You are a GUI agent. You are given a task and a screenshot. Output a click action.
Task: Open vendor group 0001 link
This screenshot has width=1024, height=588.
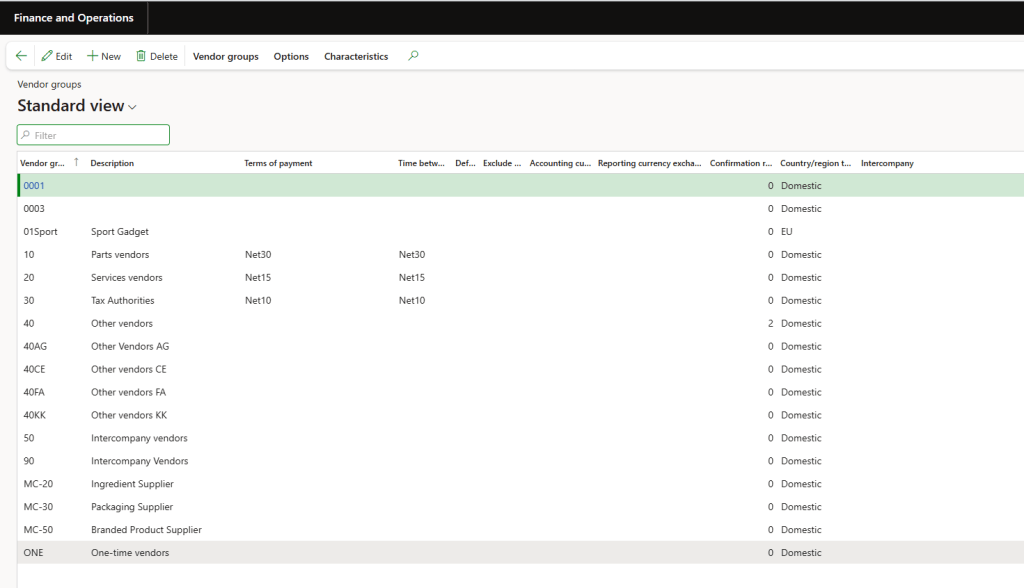(x=34, y=186)
